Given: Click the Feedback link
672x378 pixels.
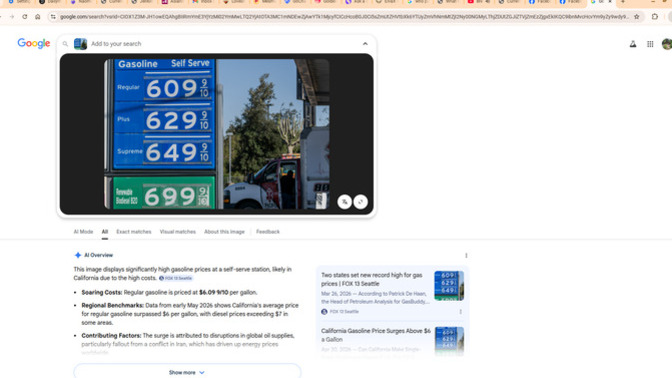Looking at the screenshot, I should tap(268, 232).
